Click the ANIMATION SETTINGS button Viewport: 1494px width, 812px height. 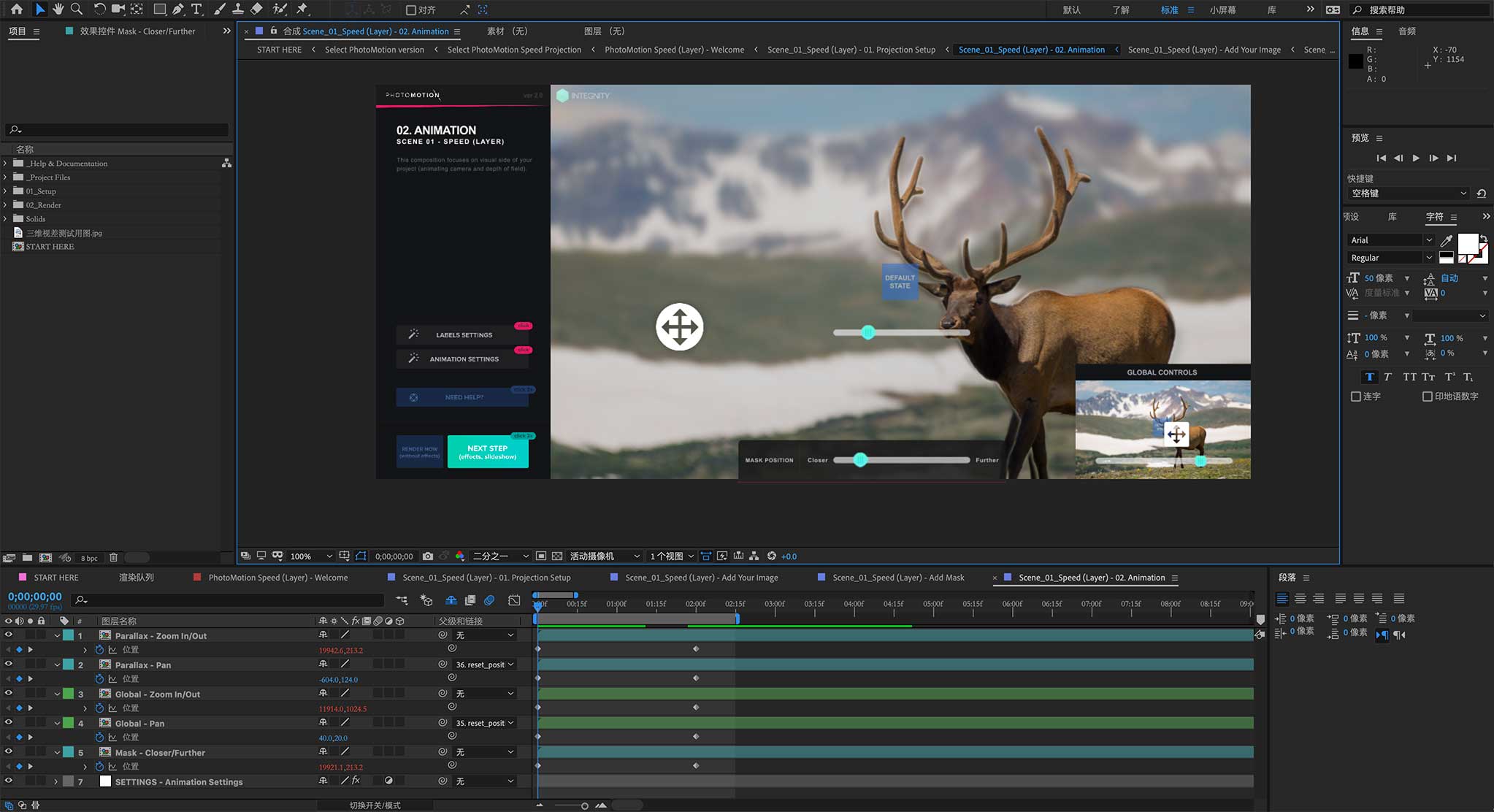pyautogui.click(x=464, y=359)
